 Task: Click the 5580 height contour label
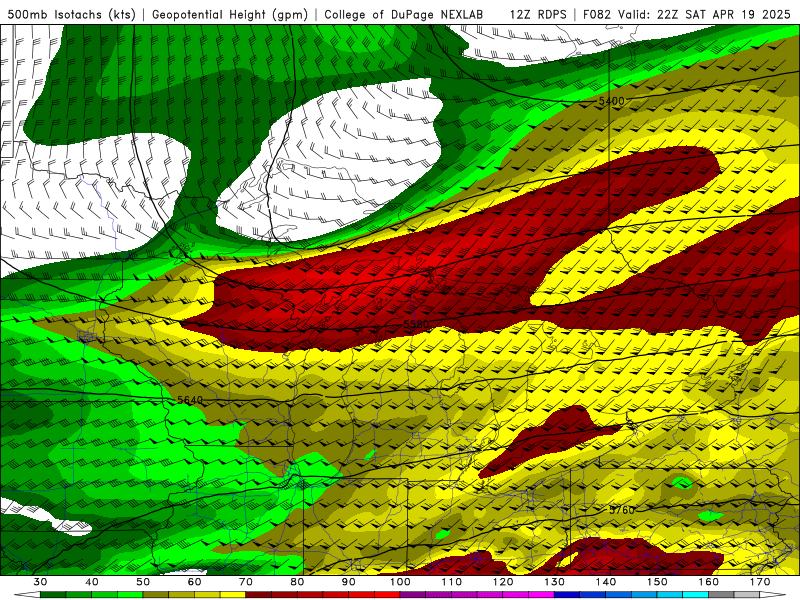tap(416, 324)
